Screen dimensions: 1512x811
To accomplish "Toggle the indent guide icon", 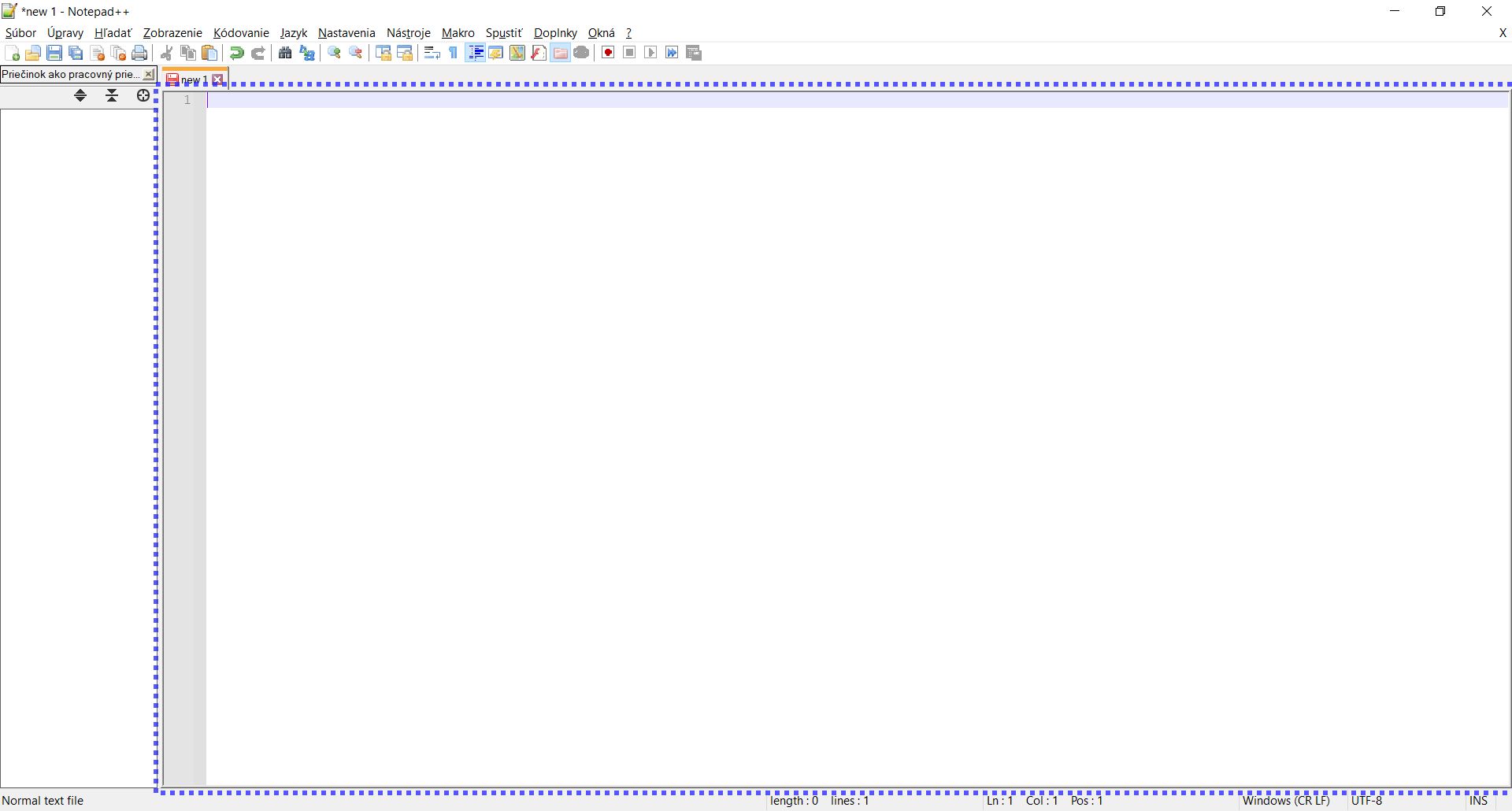I will (x=476, y=53).
